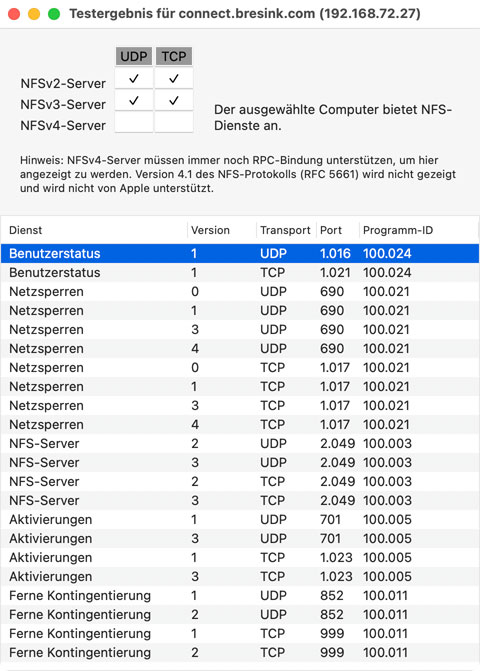Select NFS-Server version 2 UDP row
This screenshot has height=671, width=480.
coord(240,443)
